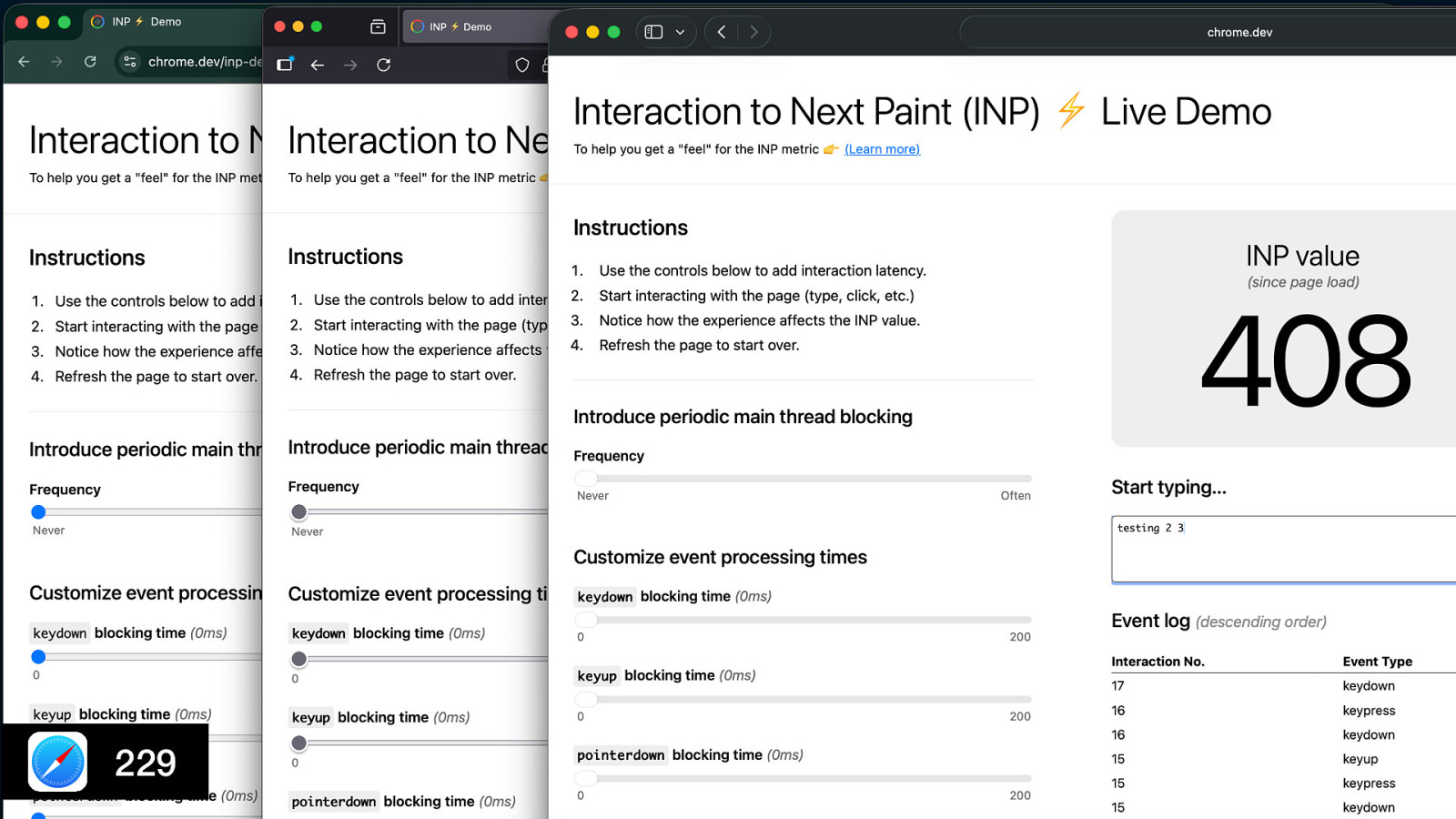1456x819 pixels.
Task: Select the INP Demo tab in Firefox
Action: [460, 26]
